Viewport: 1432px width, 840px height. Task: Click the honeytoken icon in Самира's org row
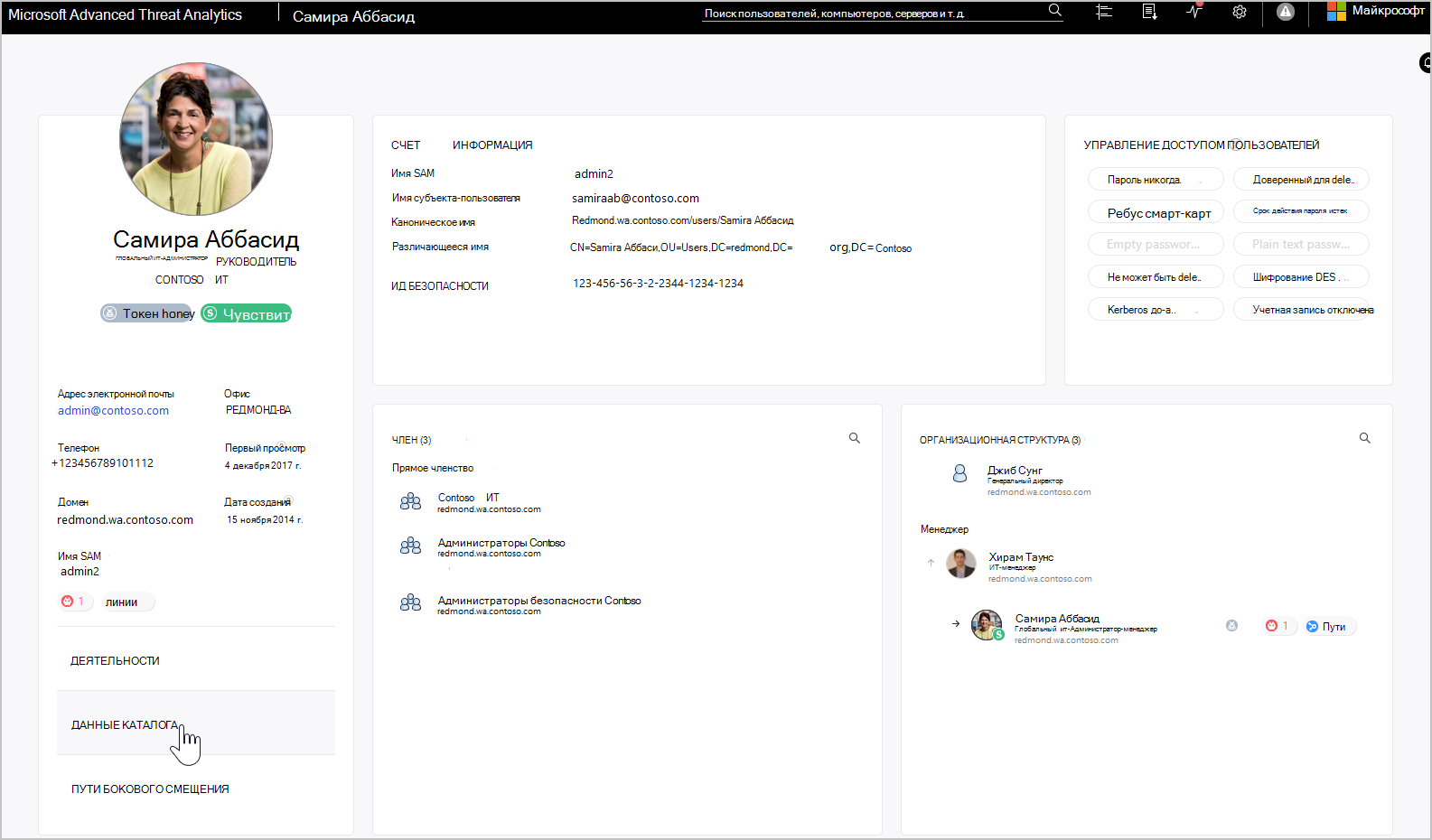tap(1231, 626)
